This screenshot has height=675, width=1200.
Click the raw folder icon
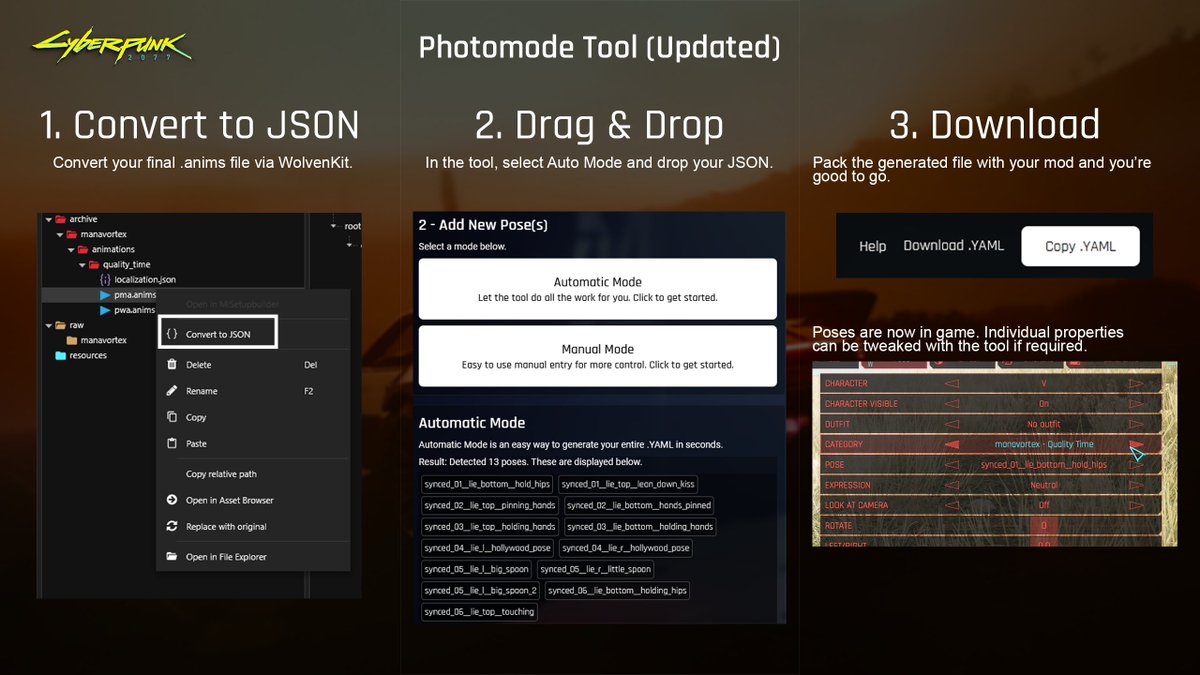(60, 325)
